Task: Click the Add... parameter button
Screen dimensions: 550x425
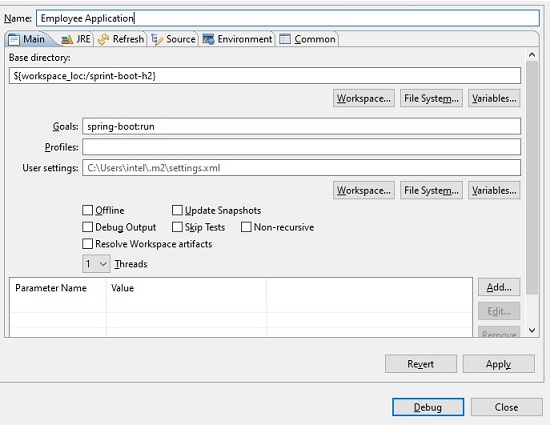Action: pos(499,288)
